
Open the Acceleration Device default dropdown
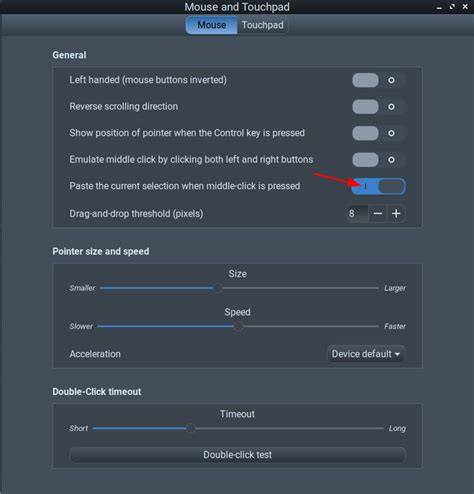pyautogui.click(x=366, y=354)
